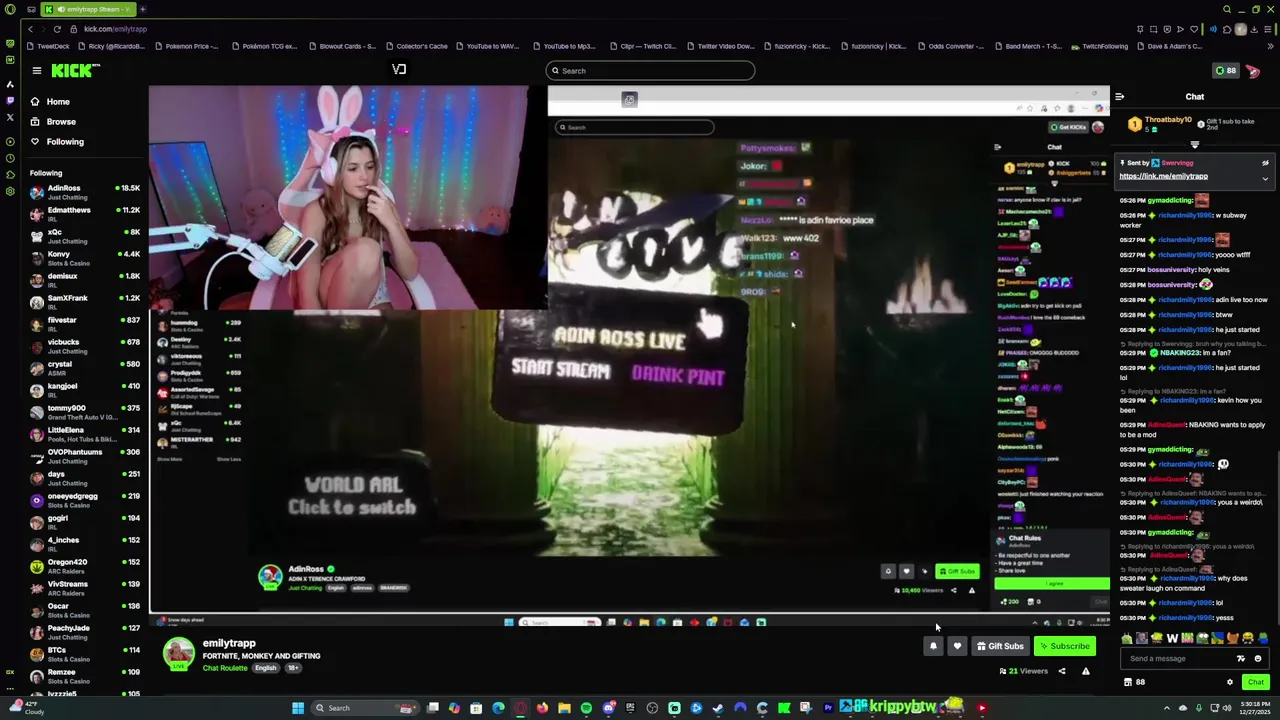Viewport: 1280px width, 720px height.
Task: Click the browser pin icon in toolbar
Action: [1140, 29]
